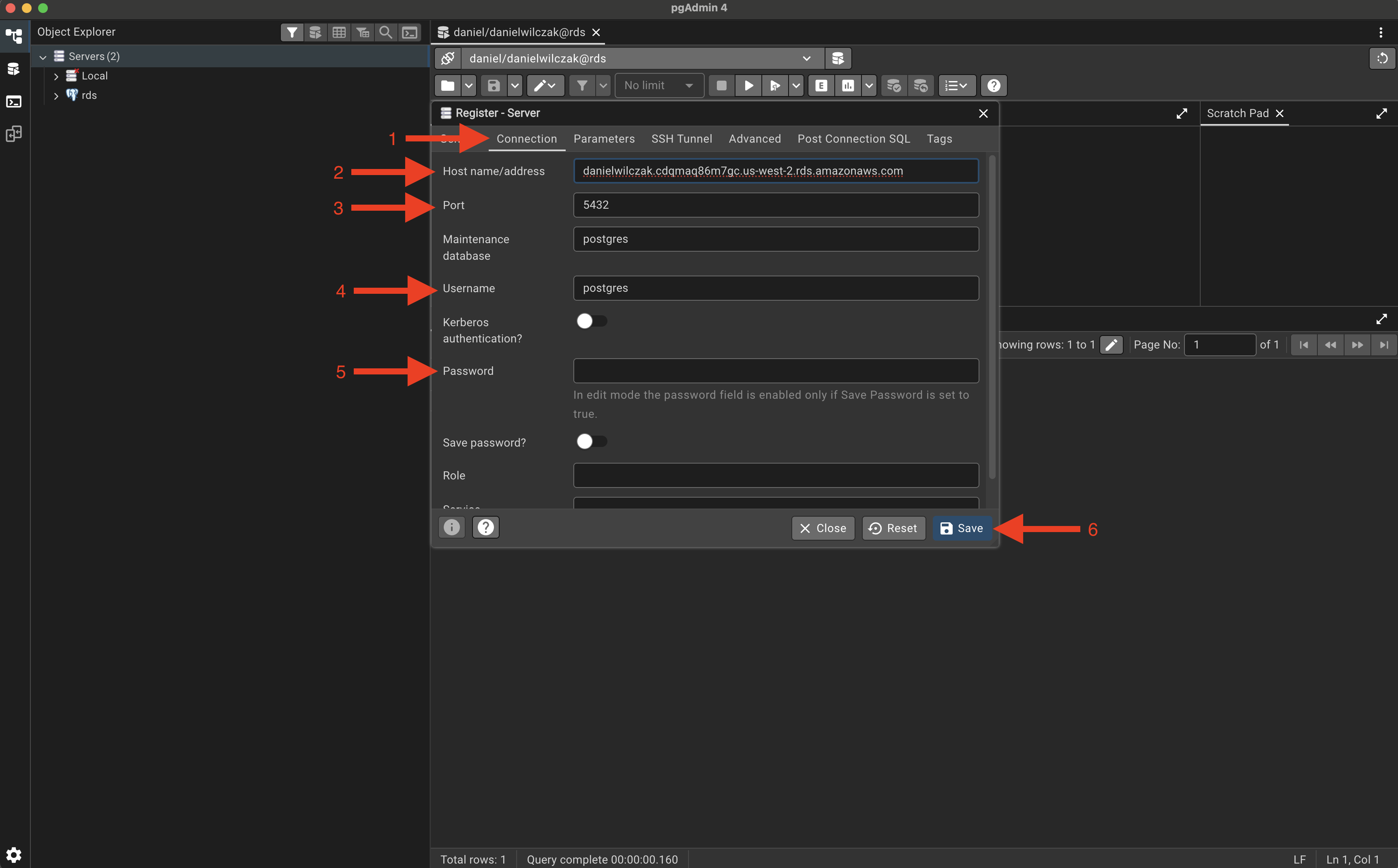Open PSQL Tool in the left sidebar

click(x=14, y=102)
